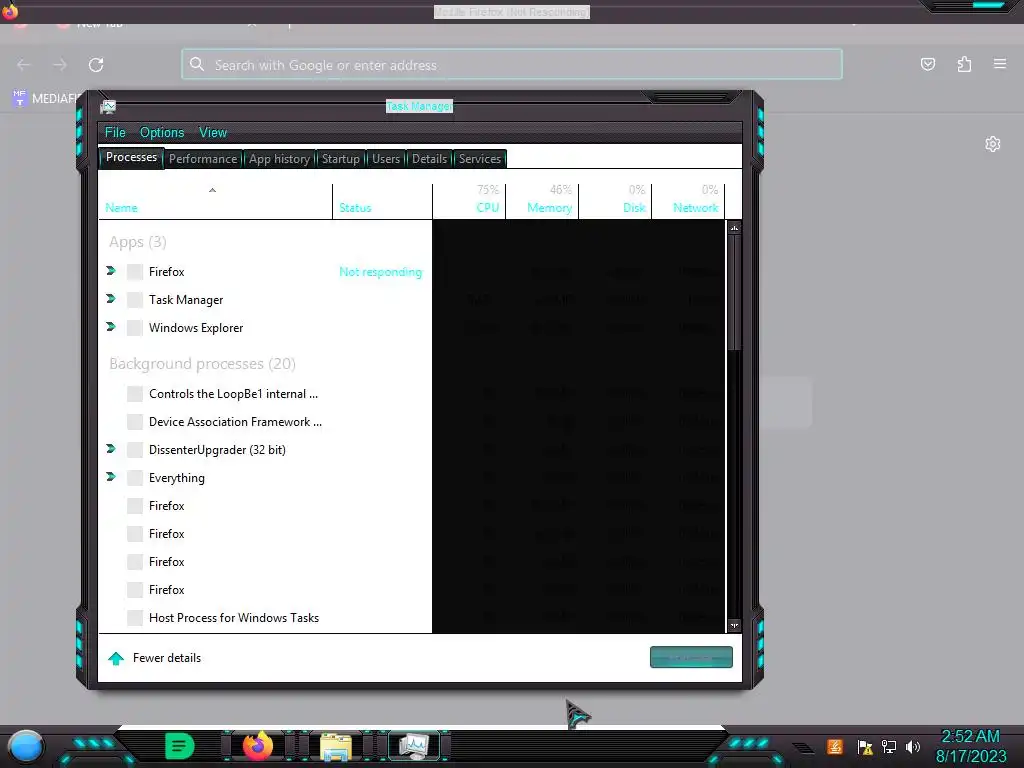Image resolution: width=1024 pixels, height=768 pixels.
Task: Sort processes by the Name column
Action: pyautogui.click(x=216, y=201)
